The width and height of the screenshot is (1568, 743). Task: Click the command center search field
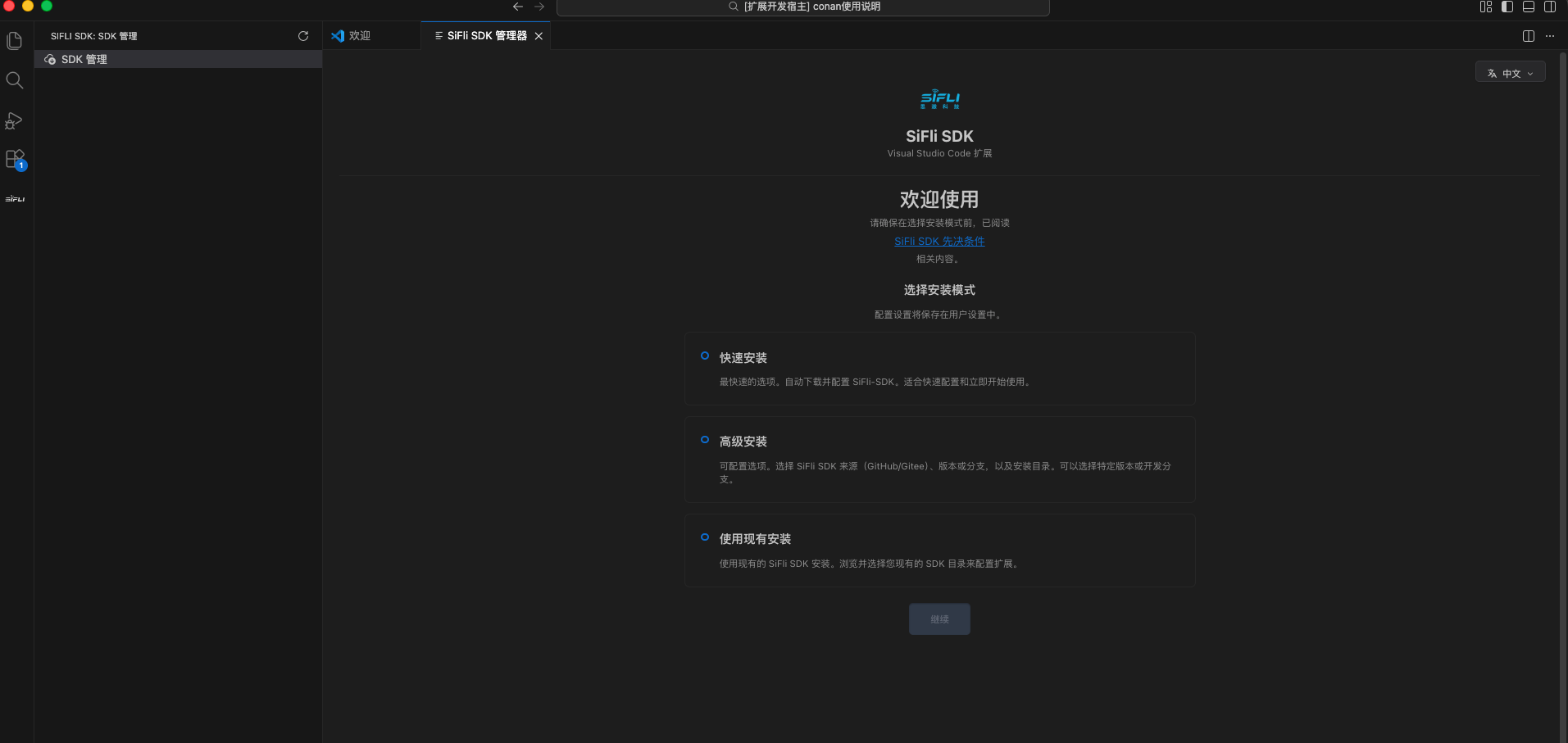point(803,7)
